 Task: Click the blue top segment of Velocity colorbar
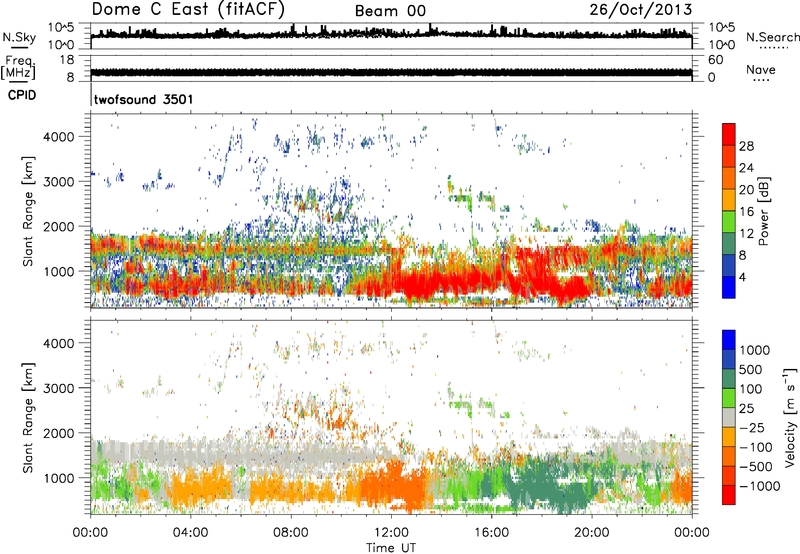click(729, 340)
